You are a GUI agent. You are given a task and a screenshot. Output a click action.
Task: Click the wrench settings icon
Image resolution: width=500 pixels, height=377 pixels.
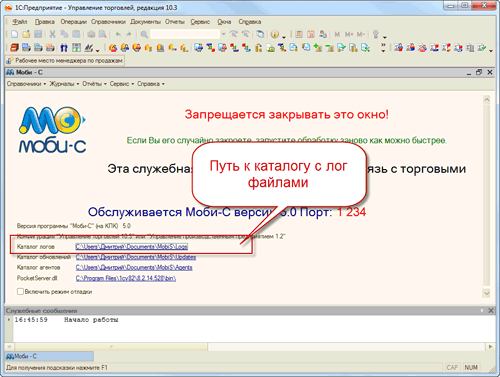pos(376,34)
